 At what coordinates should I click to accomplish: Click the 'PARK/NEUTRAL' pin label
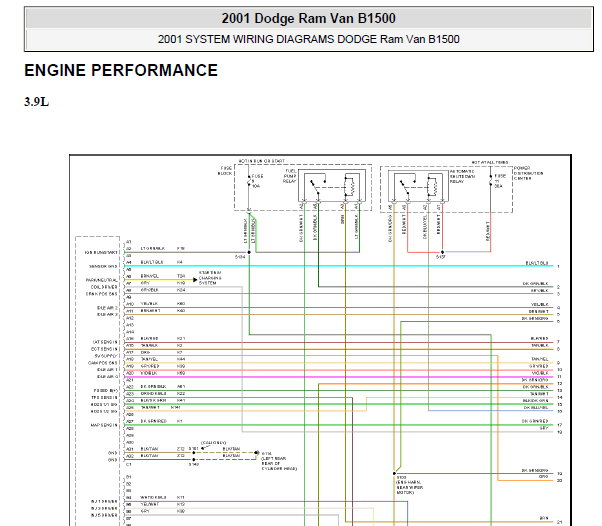click(101, 280)
